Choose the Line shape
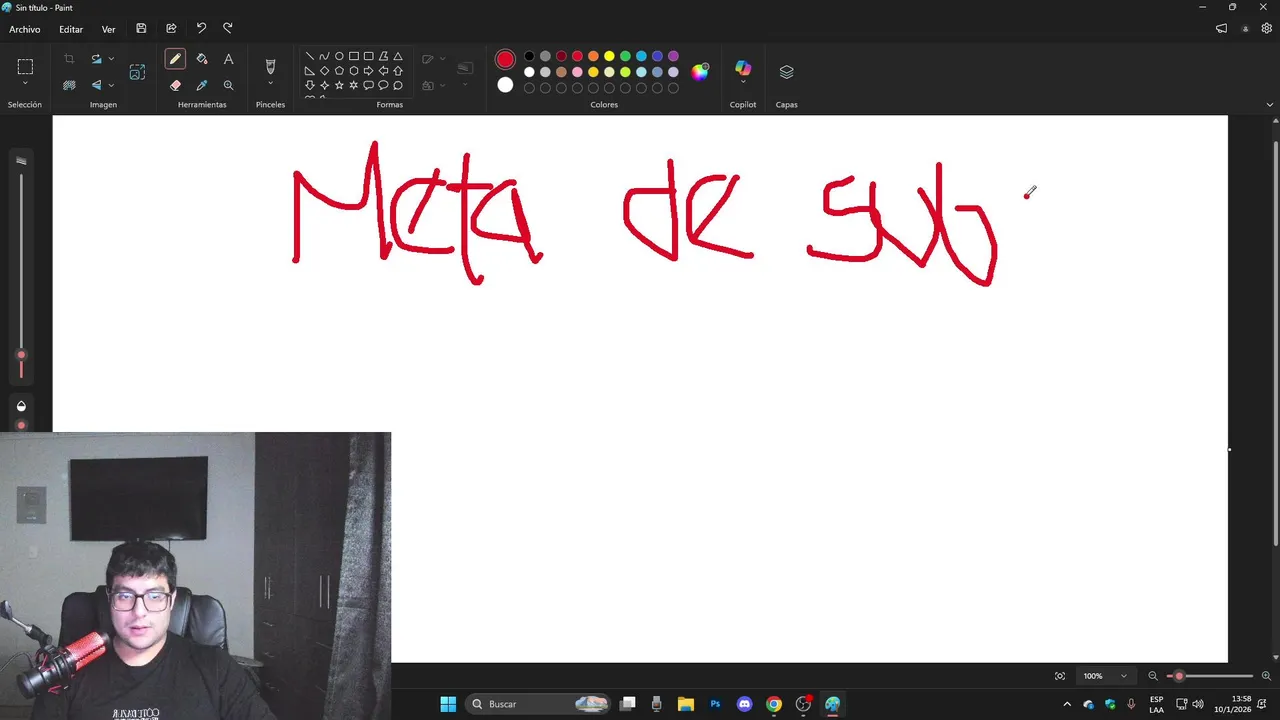Screen dimensions: 1280x720 tap(310, 56)
